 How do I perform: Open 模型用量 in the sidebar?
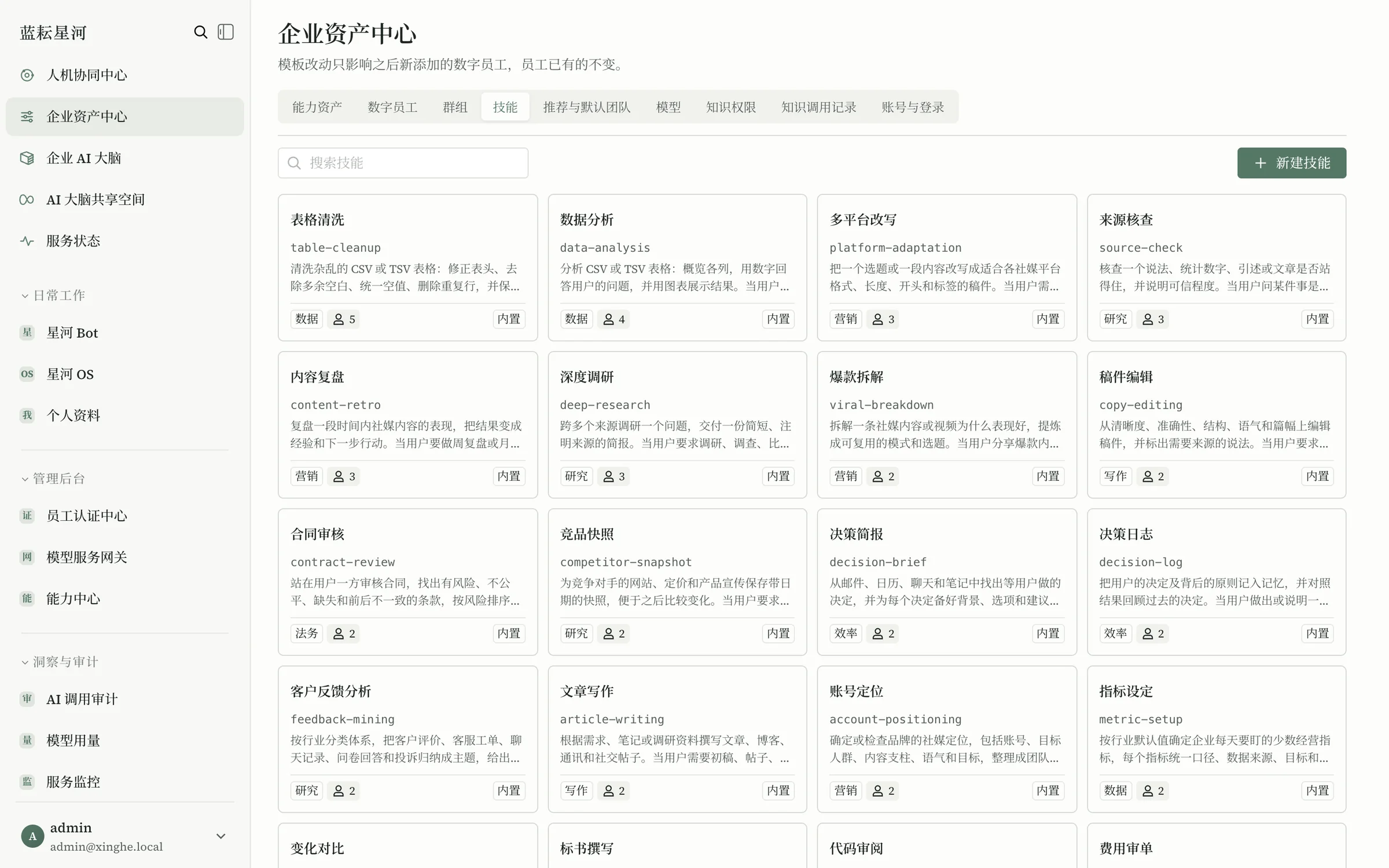[x=124, y=740]
